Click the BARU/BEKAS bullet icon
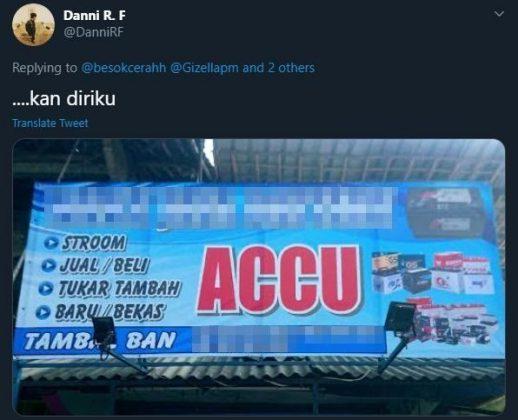Image resolution: width=518 pixels, height=420 pixels. 43,312
